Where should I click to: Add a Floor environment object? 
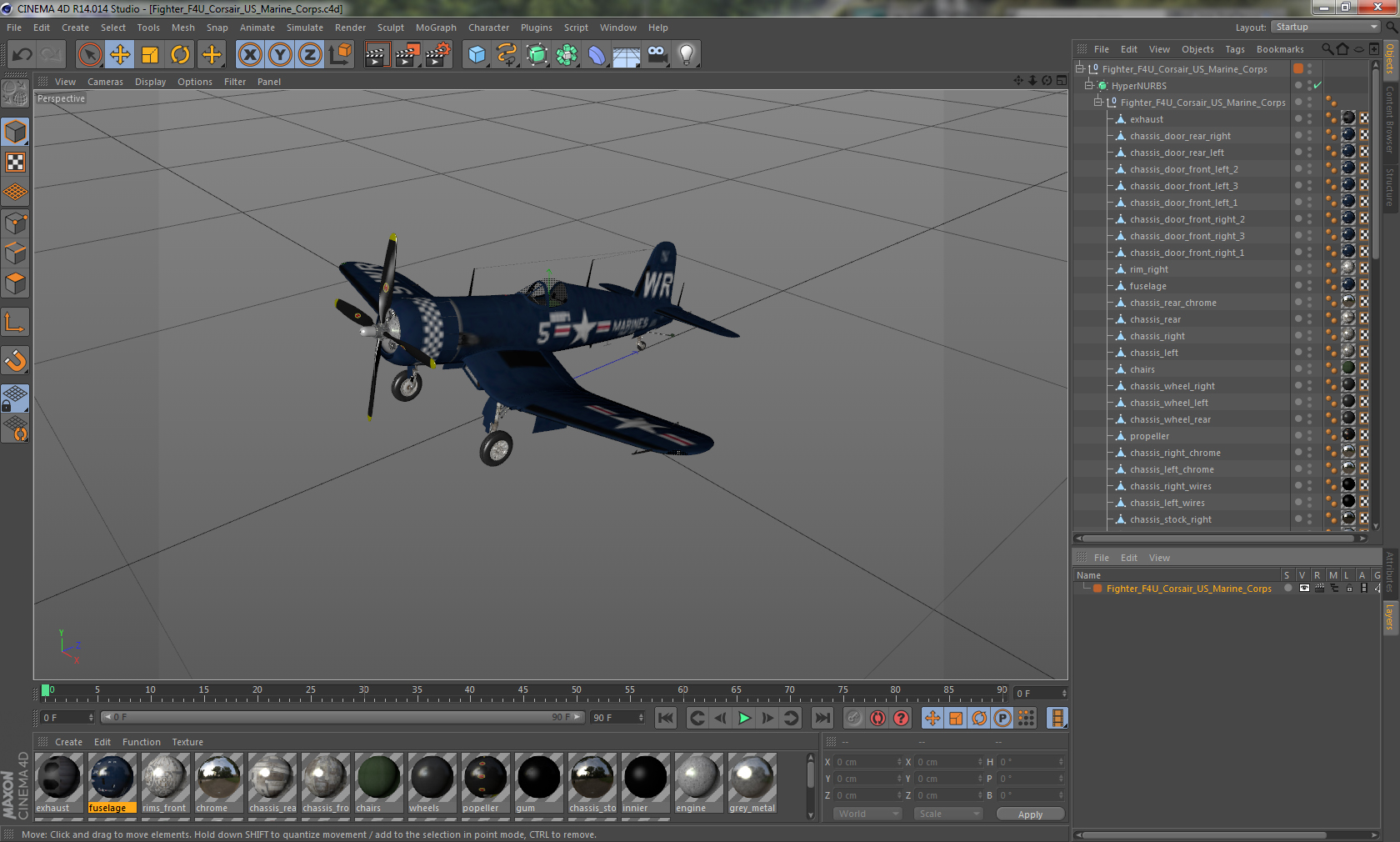627,55
